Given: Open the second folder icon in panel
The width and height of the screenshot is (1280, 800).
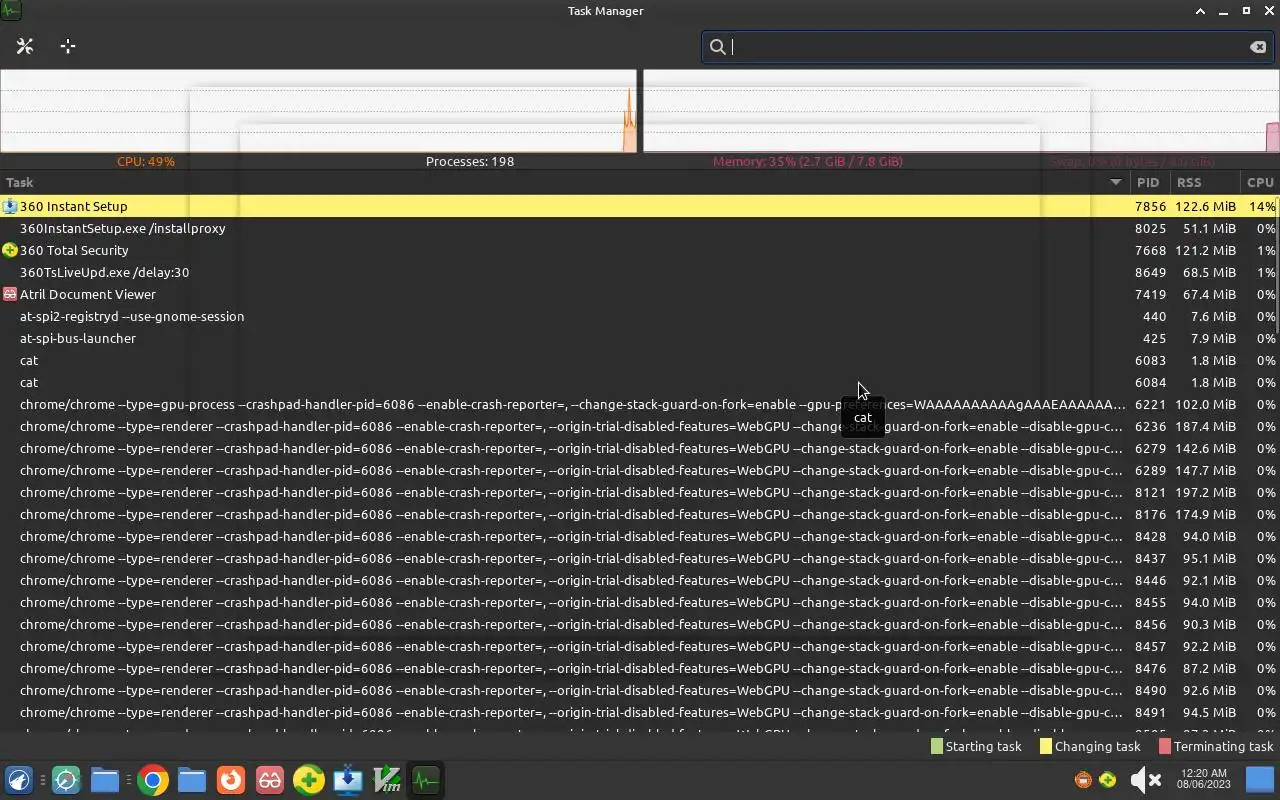Looking at the screenshot, I should coord(192,780).
